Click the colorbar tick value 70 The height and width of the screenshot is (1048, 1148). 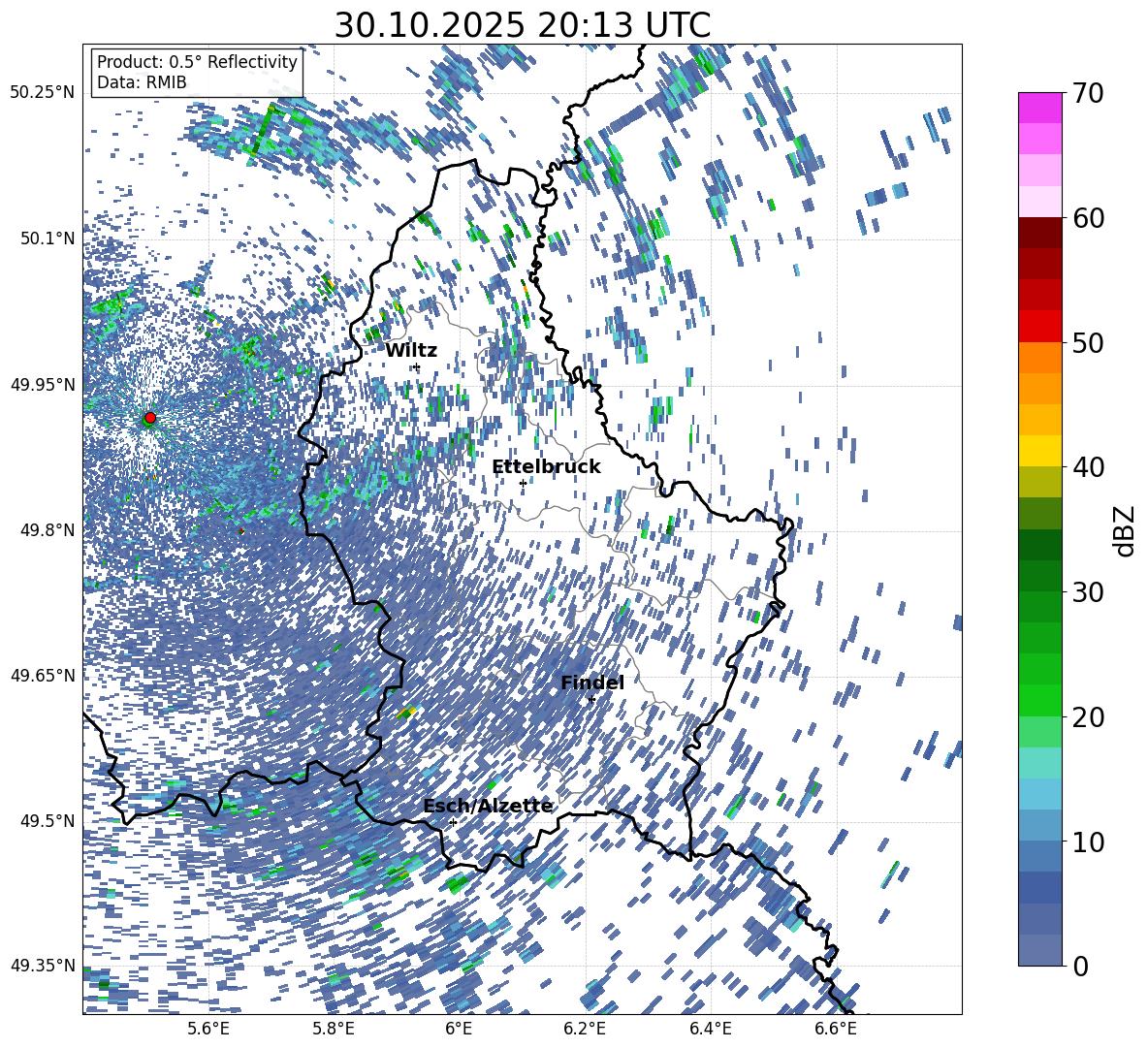tap(1088, 93)
